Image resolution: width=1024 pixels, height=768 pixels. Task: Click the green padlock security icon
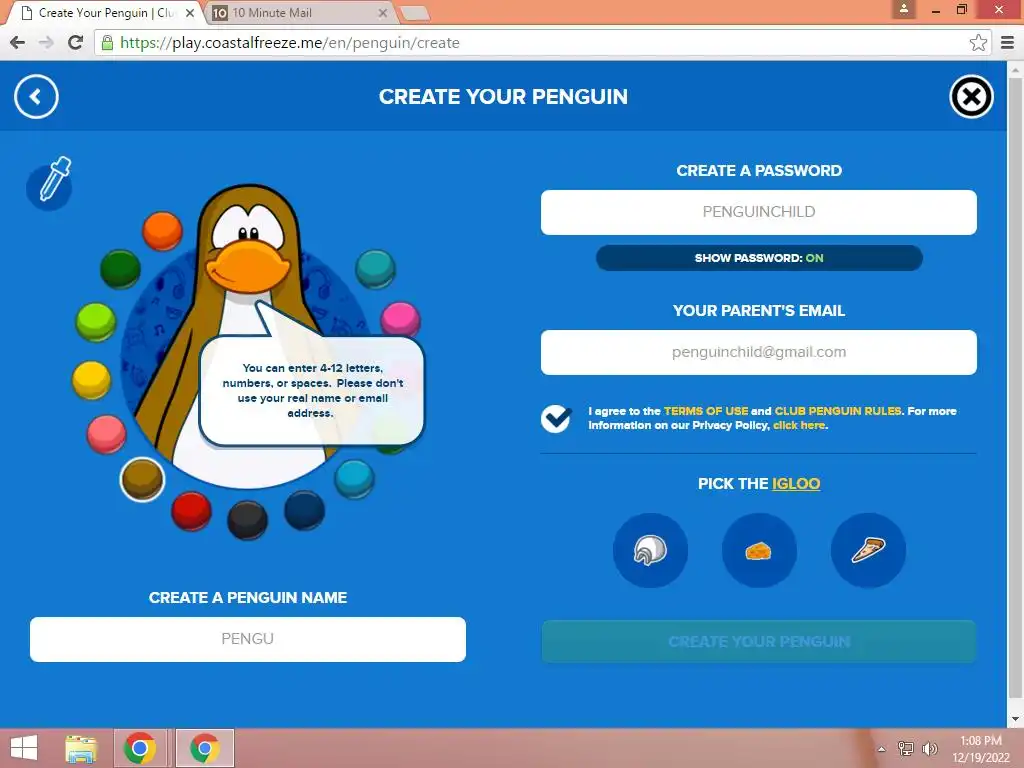108,43
